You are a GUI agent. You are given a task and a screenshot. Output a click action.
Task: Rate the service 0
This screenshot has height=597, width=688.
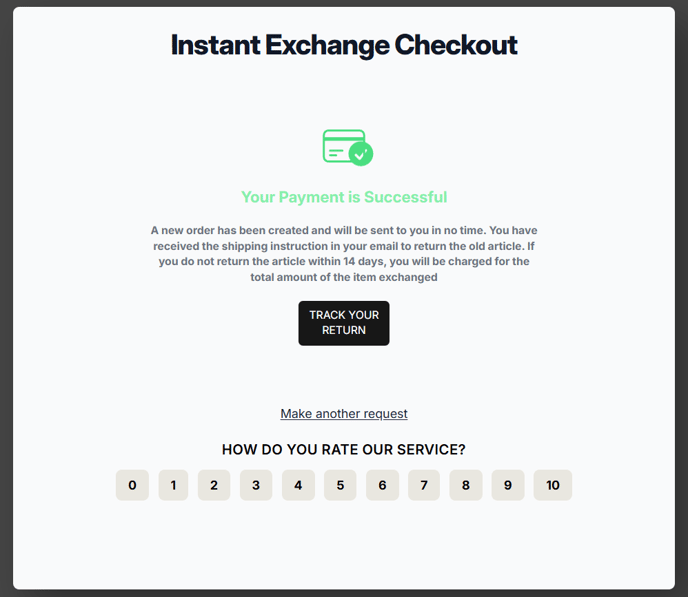tap(132, 485)
